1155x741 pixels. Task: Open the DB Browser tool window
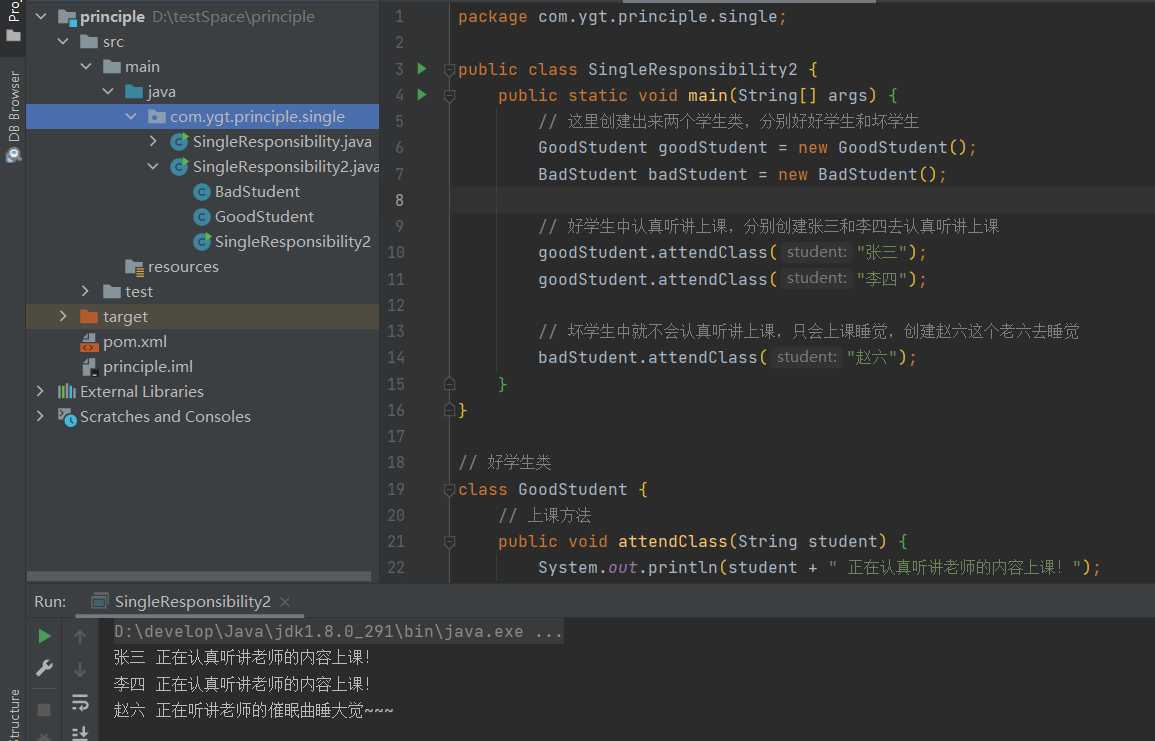click(13, 116)
